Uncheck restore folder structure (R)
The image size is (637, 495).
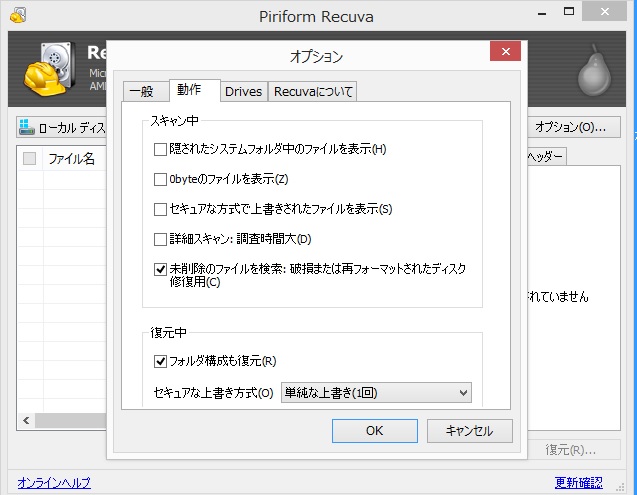click(x=160, y=361)
